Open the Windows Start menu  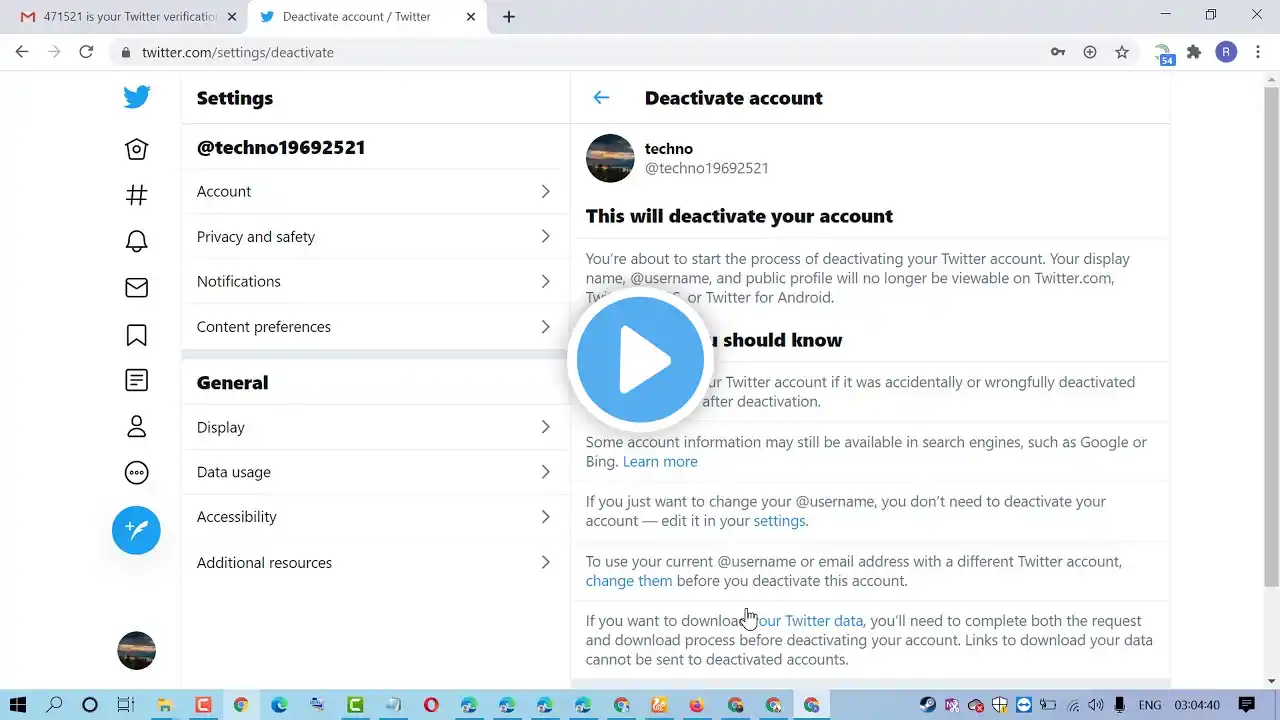(x=18, y=705)
